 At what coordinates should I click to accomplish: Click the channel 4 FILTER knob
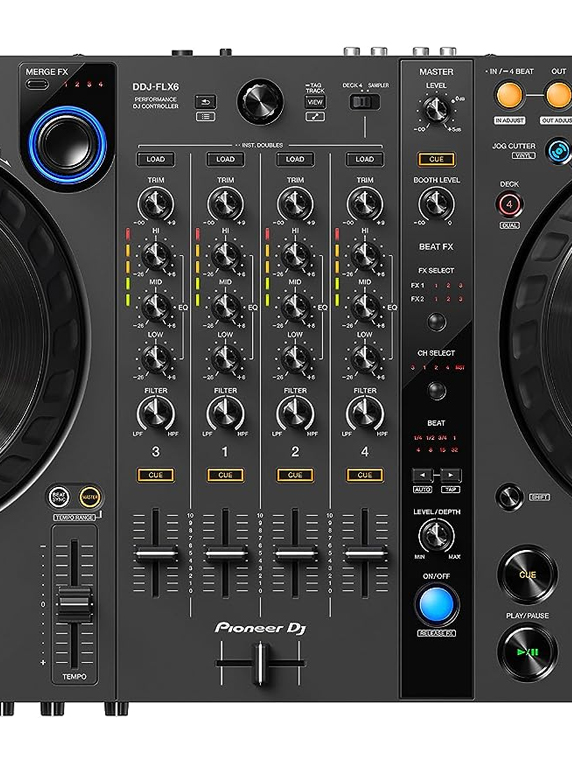tap(364, 413)
